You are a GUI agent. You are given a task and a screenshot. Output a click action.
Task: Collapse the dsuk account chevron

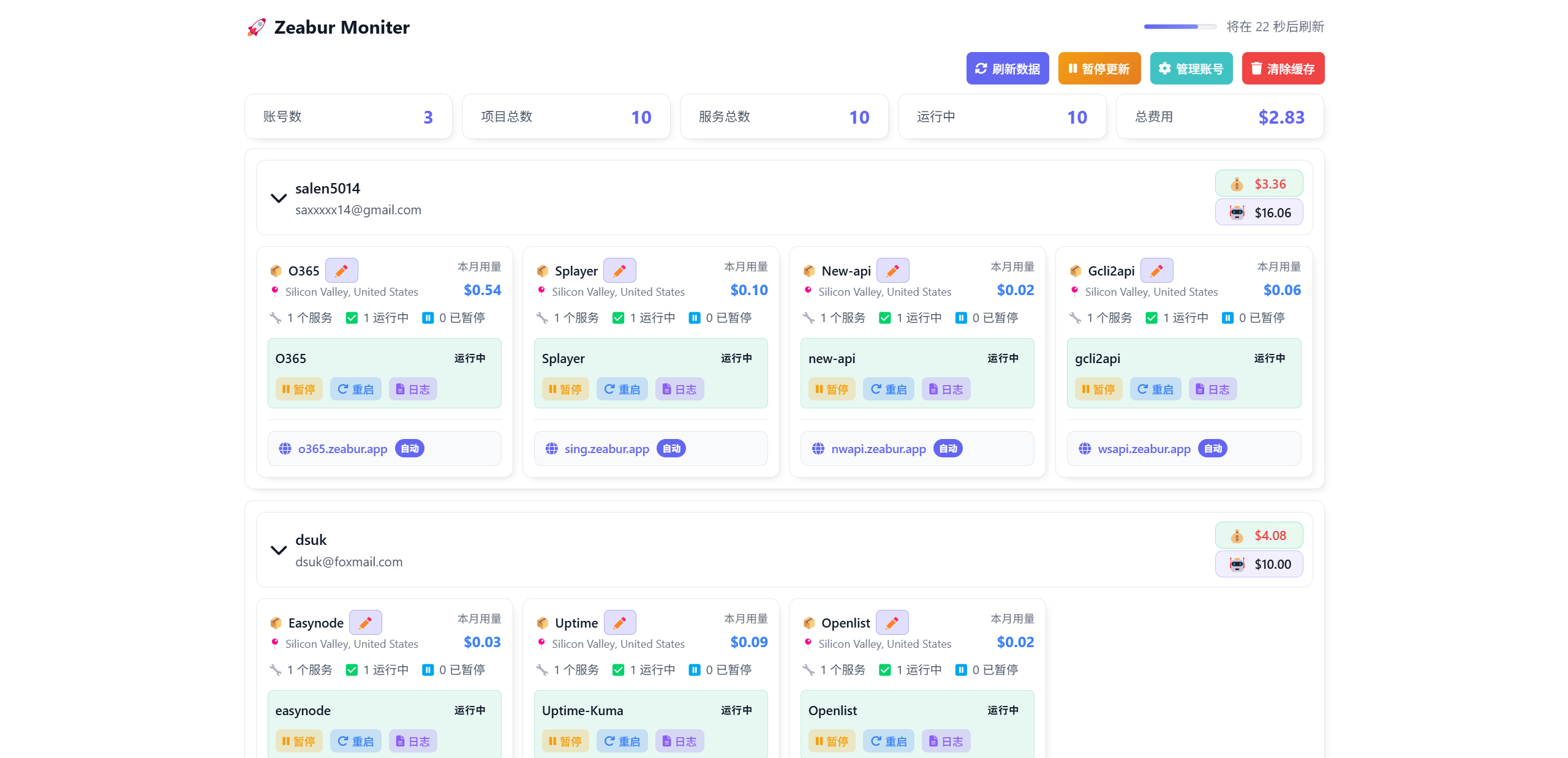(x=279, y=550)
